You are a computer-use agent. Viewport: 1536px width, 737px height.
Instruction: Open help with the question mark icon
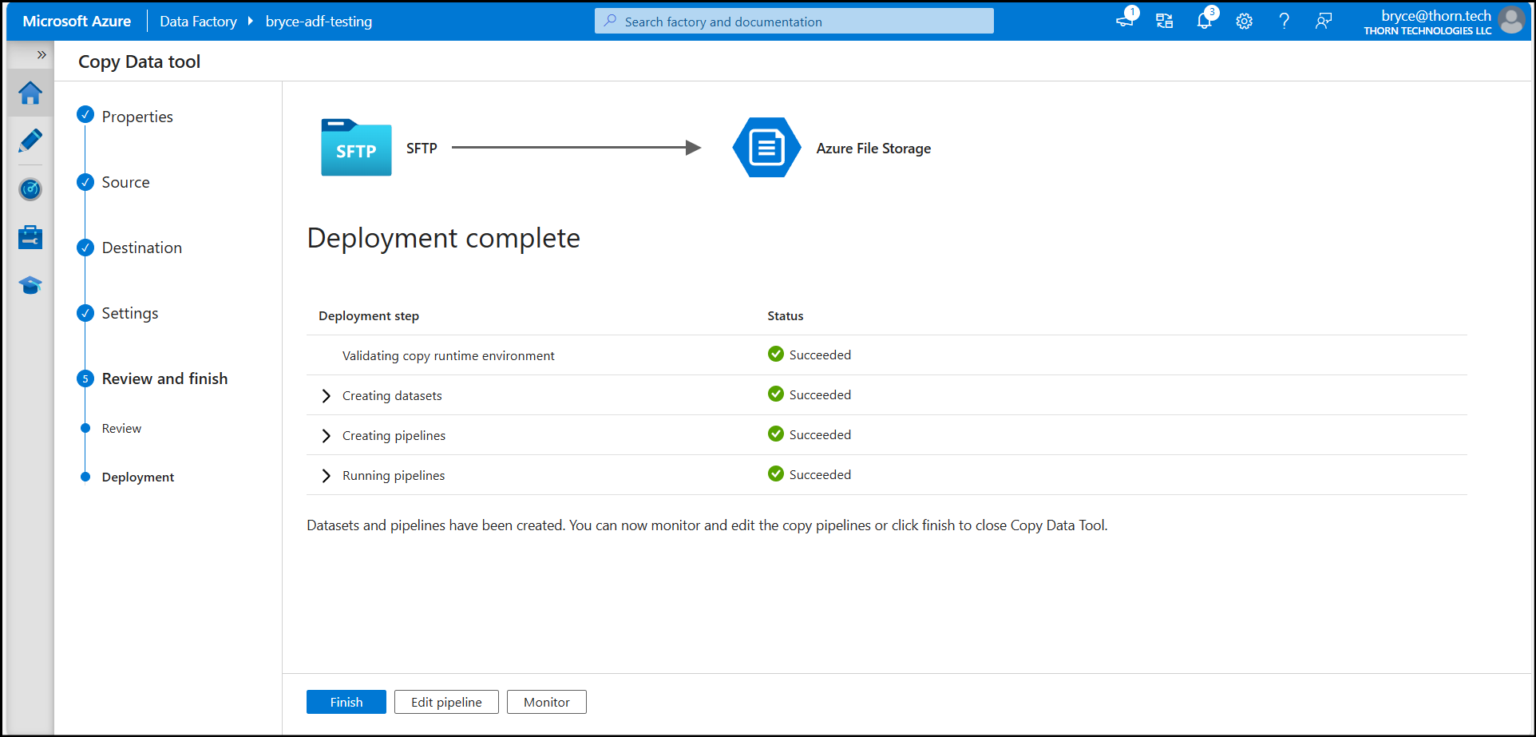tap(1284, 21)
